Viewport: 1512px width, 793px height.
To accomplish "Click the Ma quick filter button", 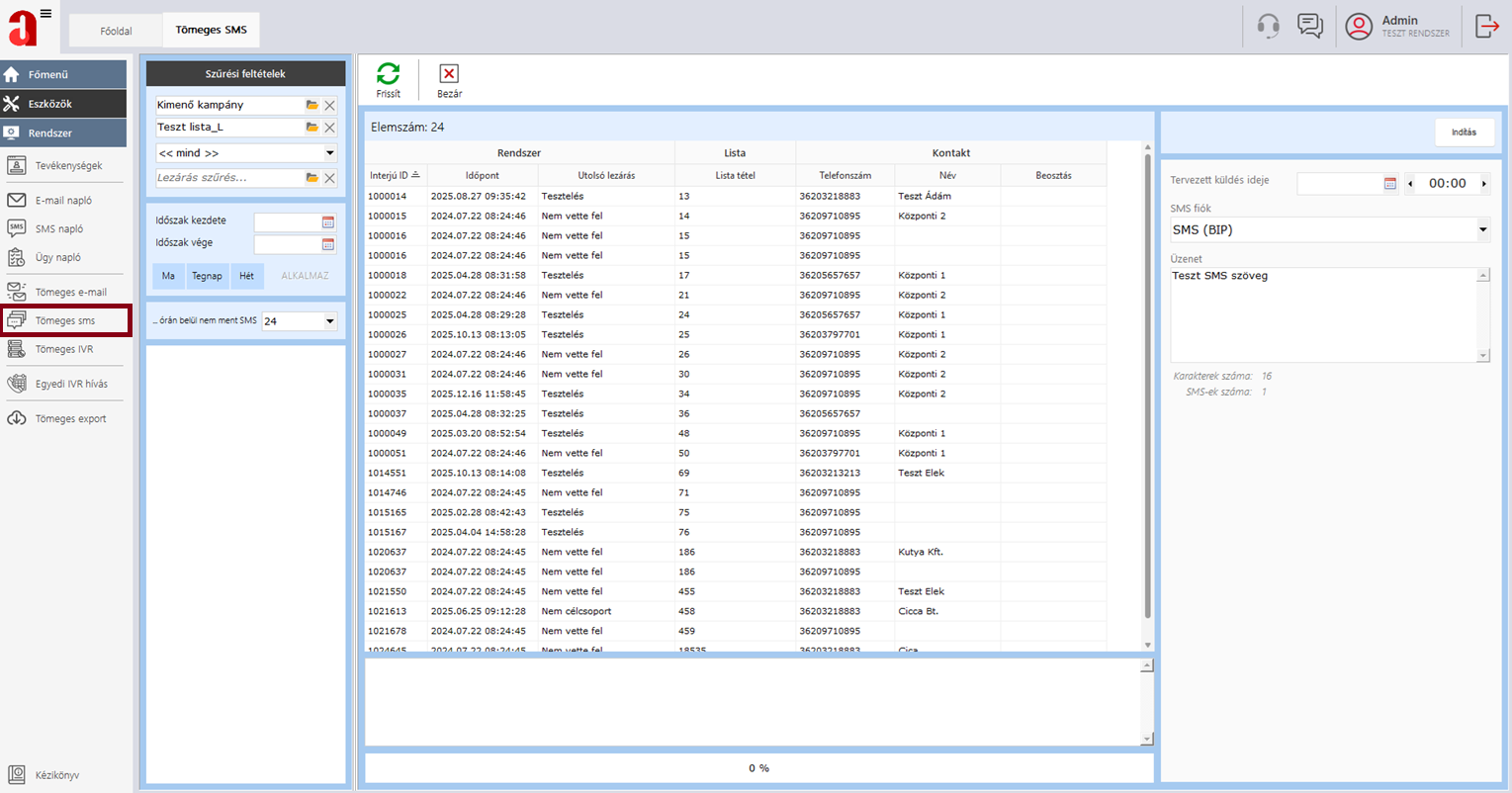I will (168, 276).
